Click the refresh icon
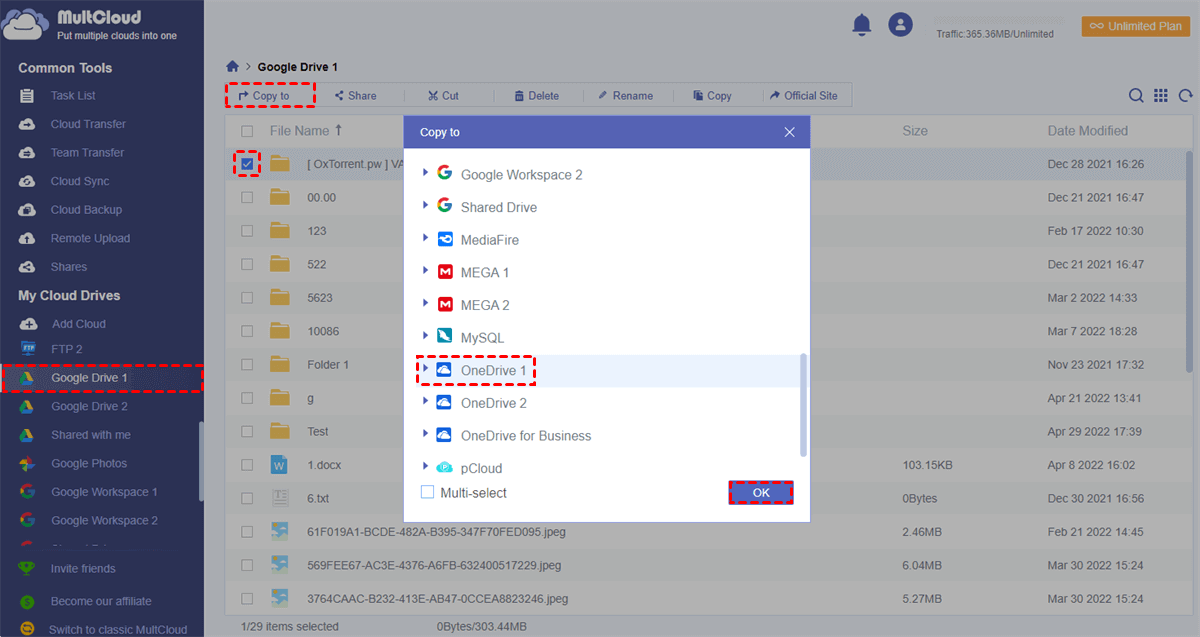This screenshot has height=637, width=1200. [1186, 96]
